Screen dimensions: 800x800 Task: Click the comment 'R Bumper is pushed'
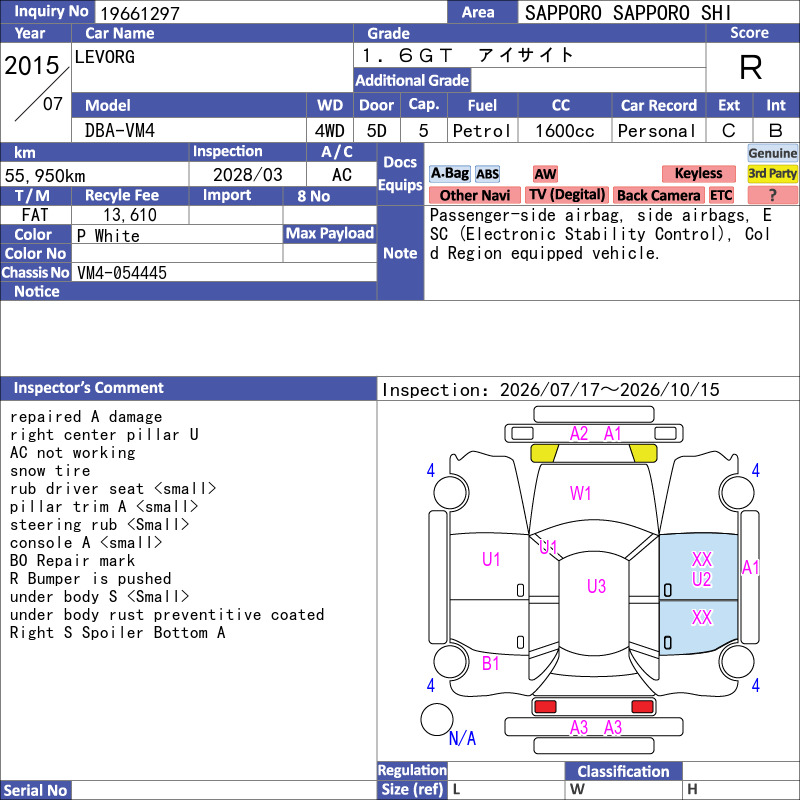tap(90, 579)
